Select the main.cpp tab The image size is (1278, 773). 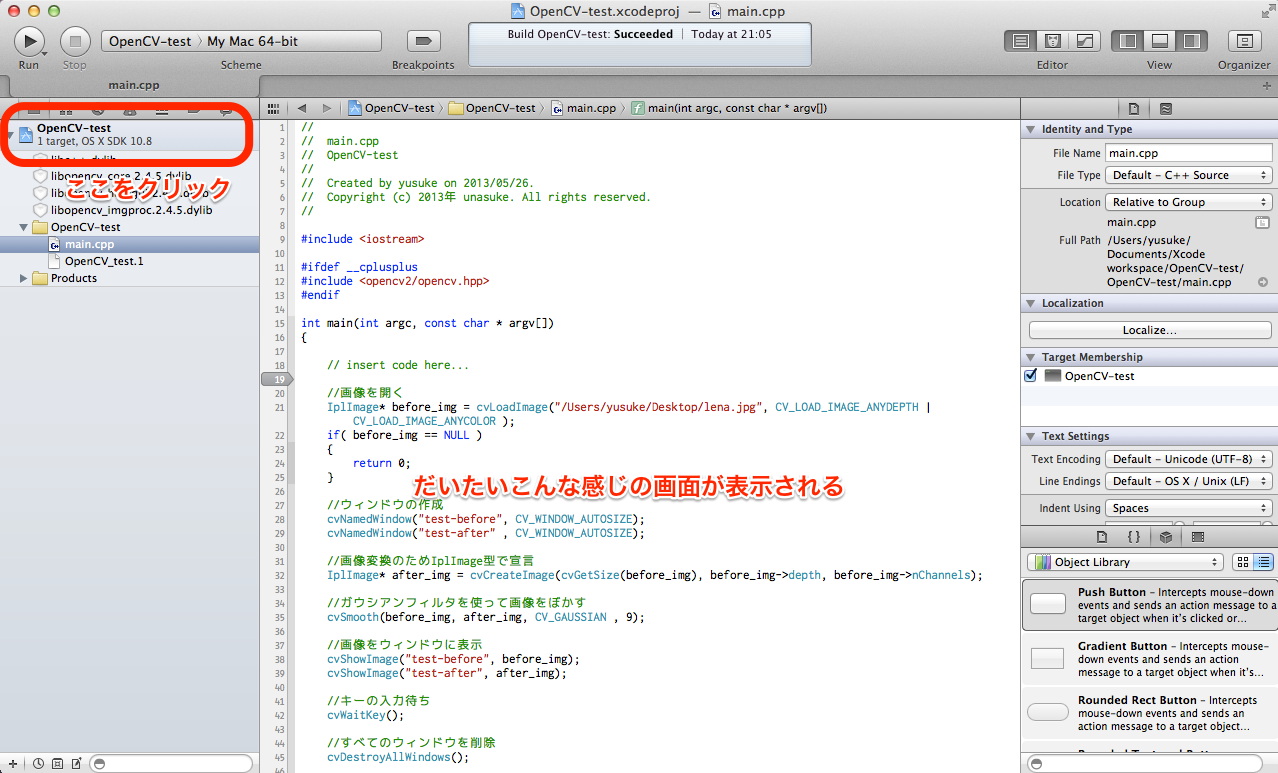point(134,85)
